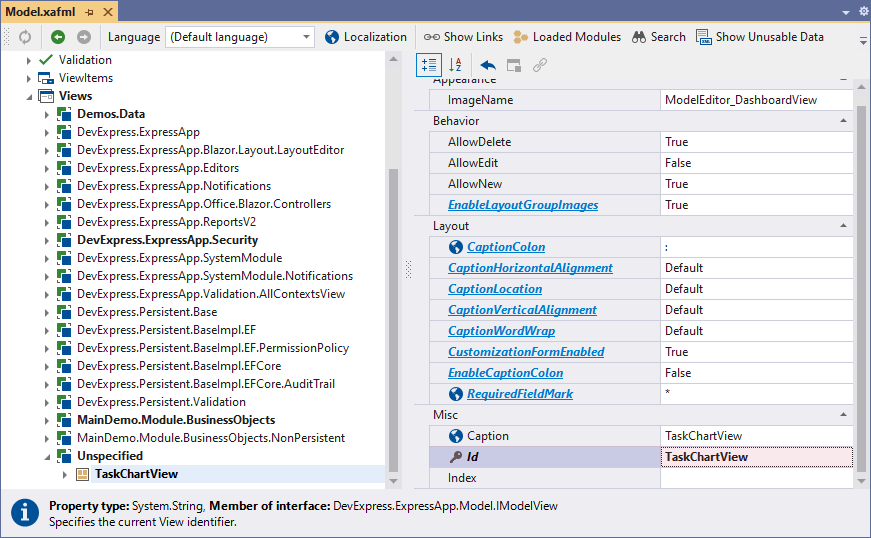Screen dimensions: 871x538
Task: Select the Validation tree item
Action: (x=85, y=60)
